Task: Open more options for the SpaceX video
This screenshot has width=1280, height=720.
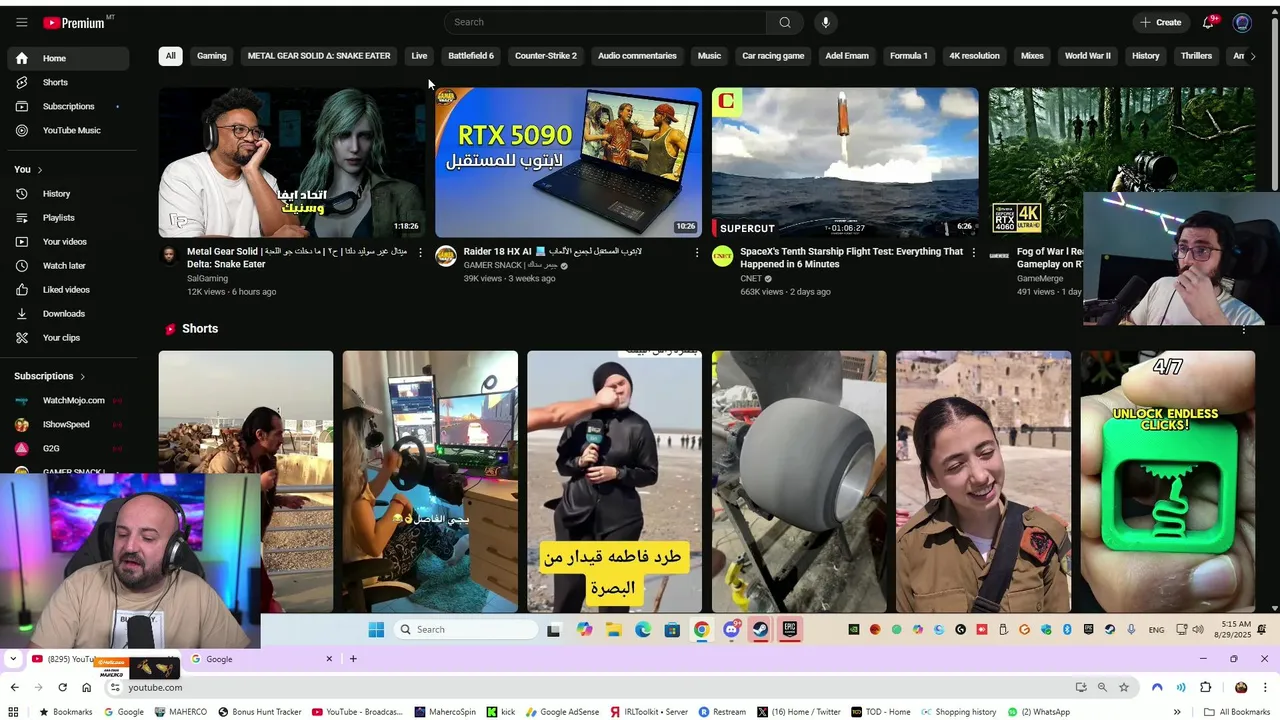Action: [x=974, y=253]
